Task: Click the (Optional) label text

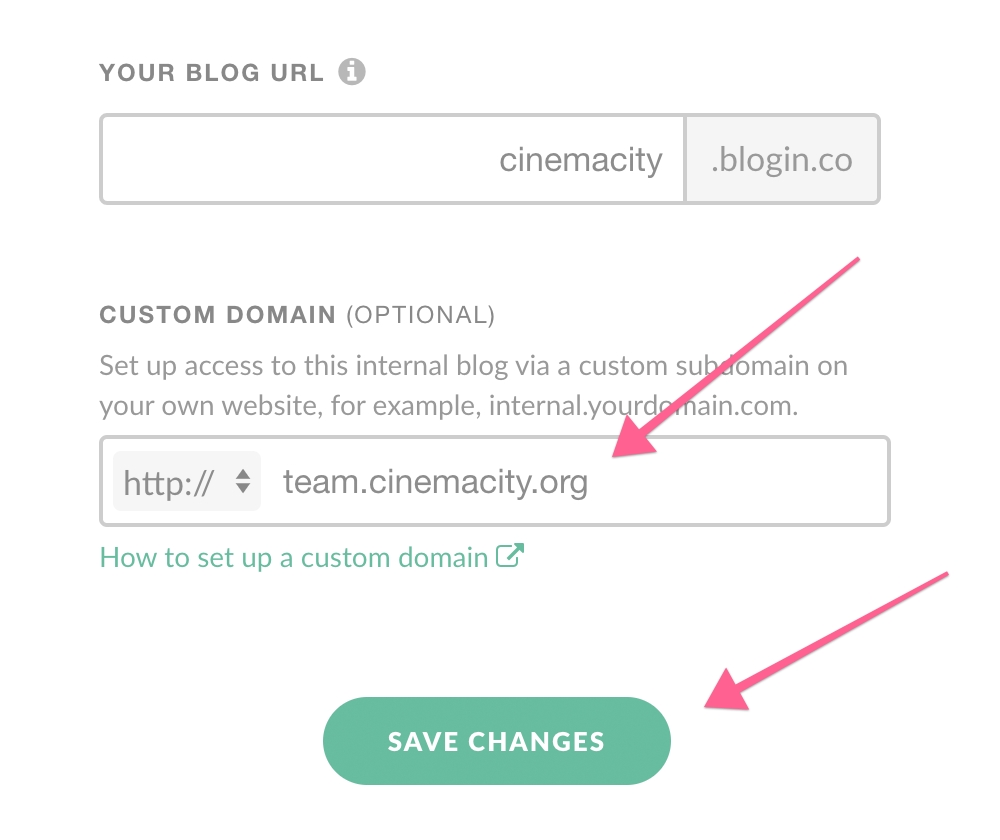Action: click(x=420, y=315)
